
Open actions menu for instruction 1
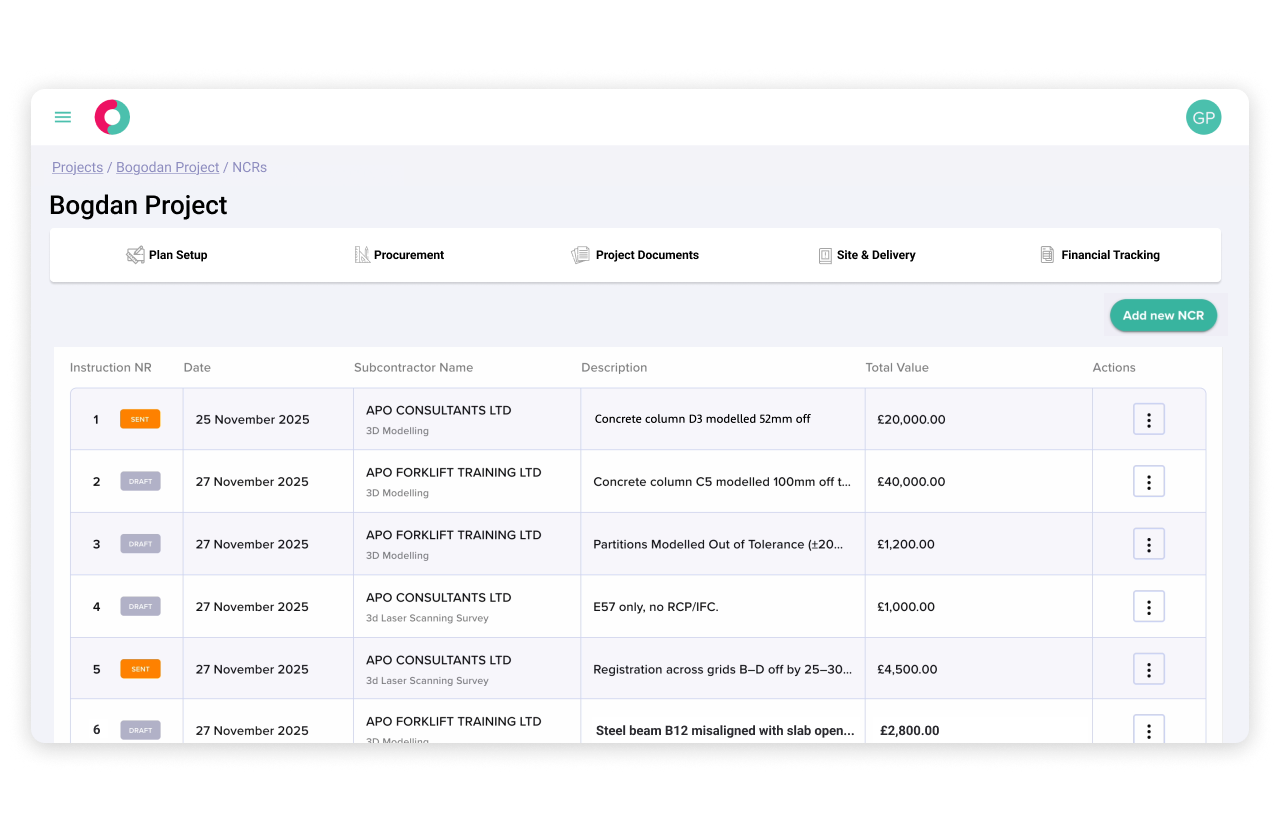pos(1148,420)
